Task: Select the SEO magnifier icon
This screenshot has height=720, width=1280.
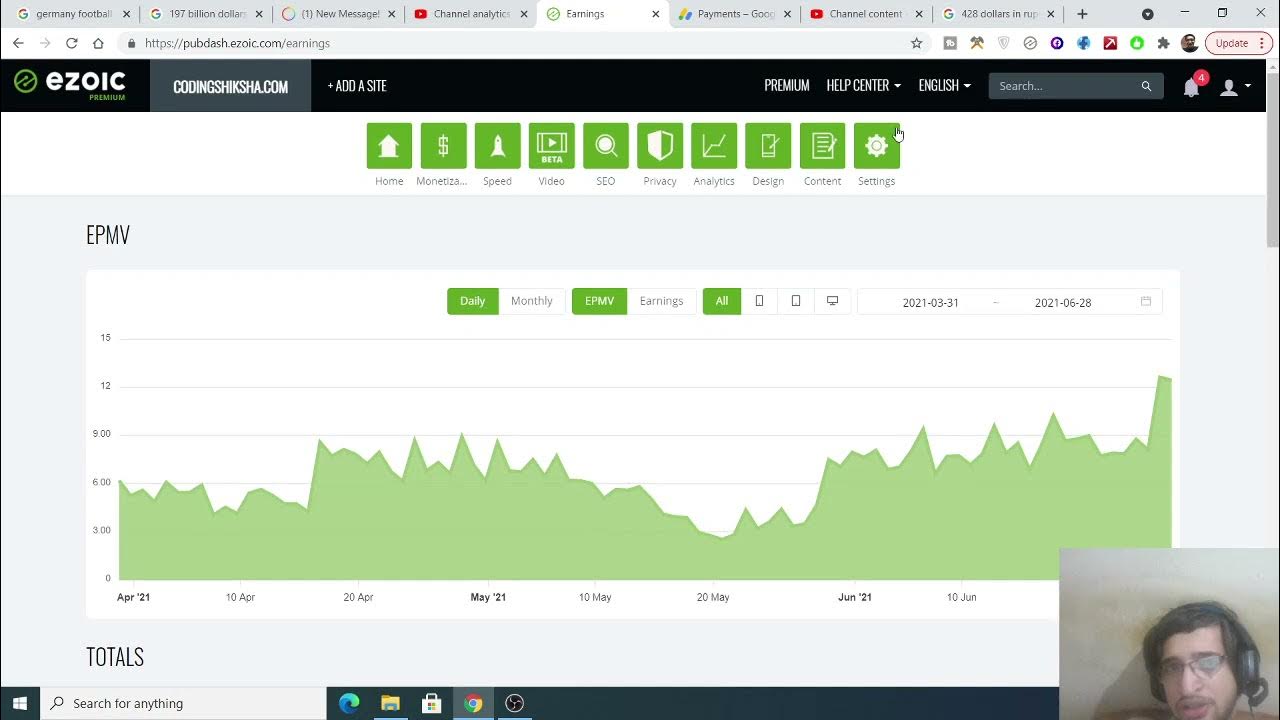Action: tap(606, 146)
